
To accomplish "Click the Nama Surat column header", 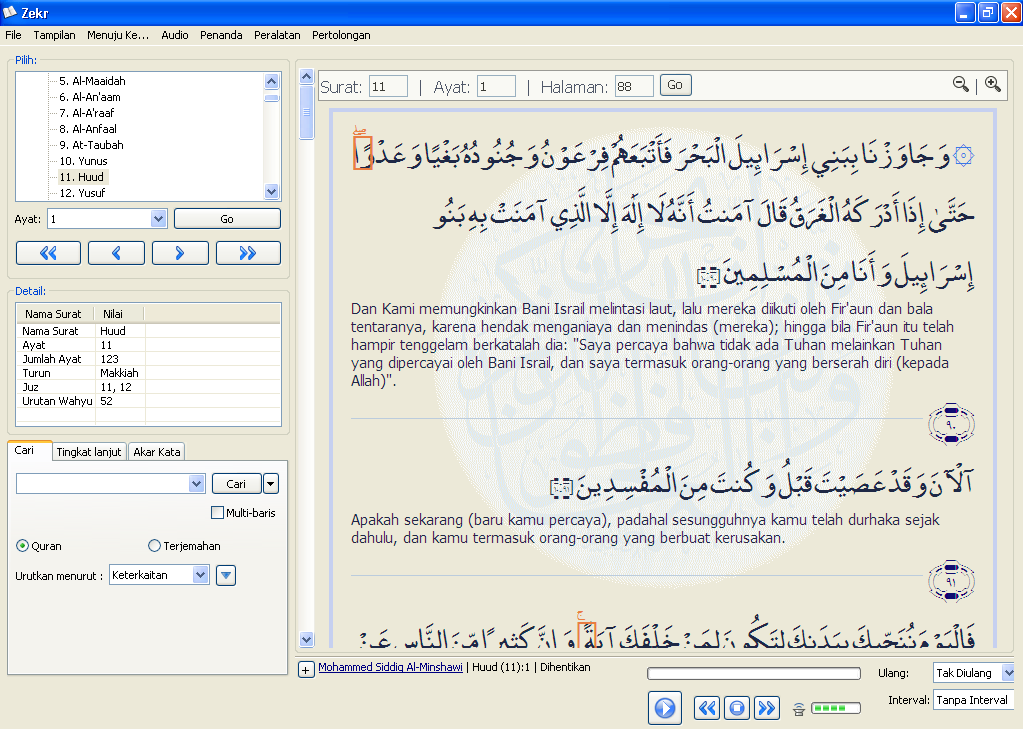I will pyautogui.click(x=53, y=314).
